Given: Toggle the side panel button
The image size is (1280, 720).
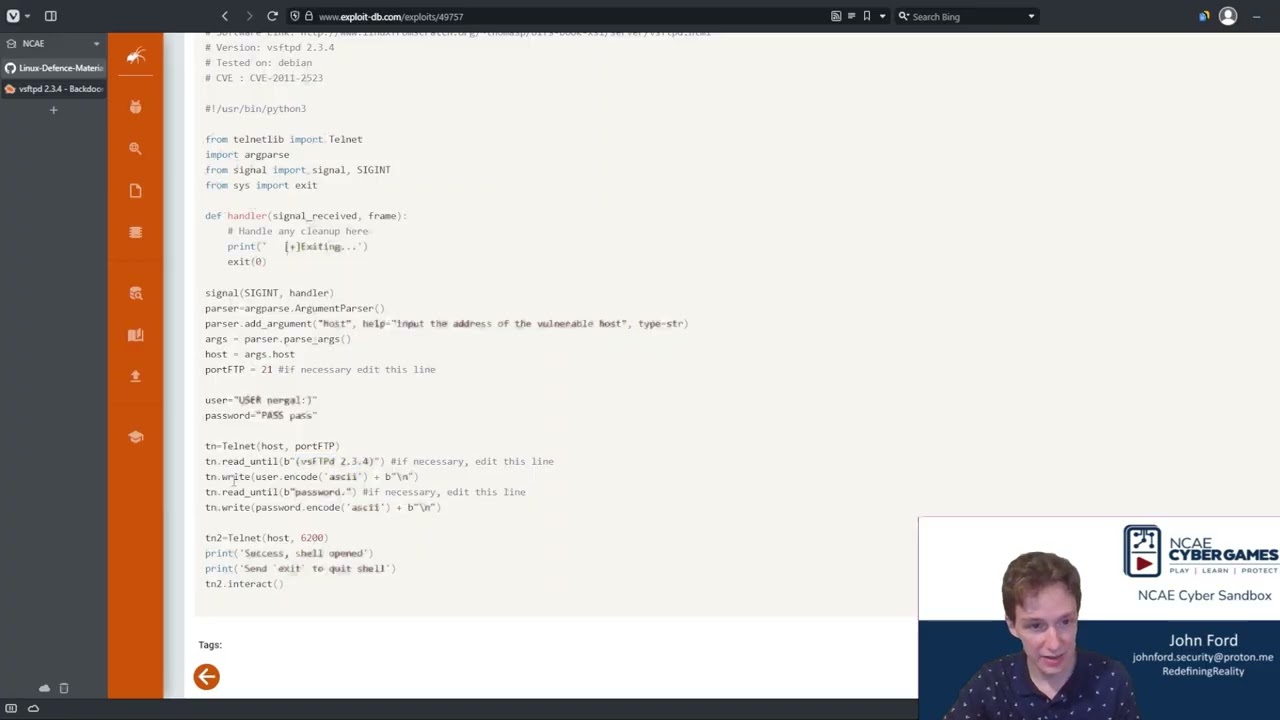Looking at the screenshot, I should pyautogui.click(x=51, y=16).
